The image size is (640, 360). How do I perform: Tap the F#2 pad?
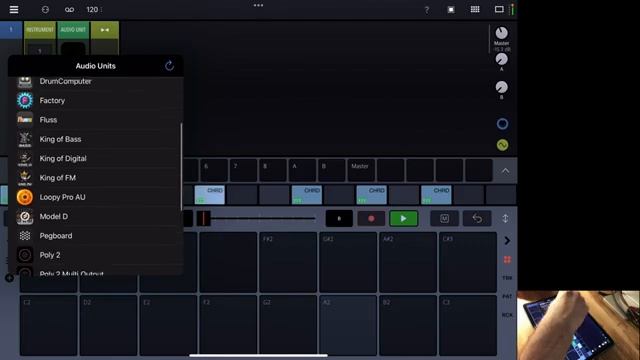[288, 262]
